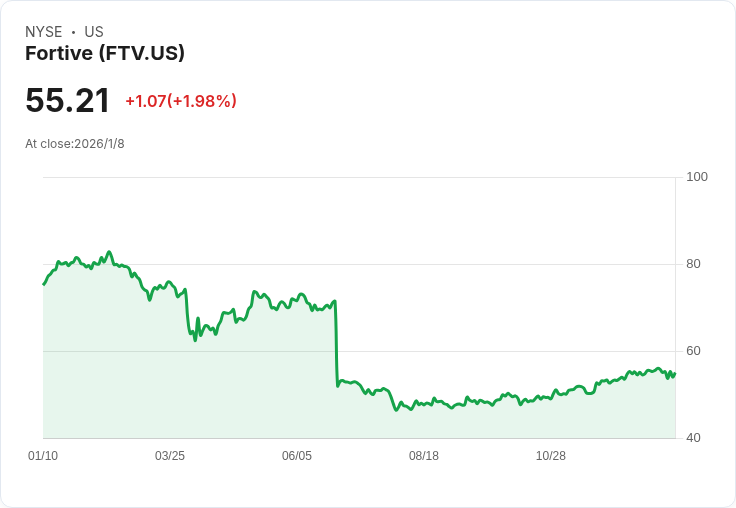Select the 06/05 date on x-axis

point(297,456)
